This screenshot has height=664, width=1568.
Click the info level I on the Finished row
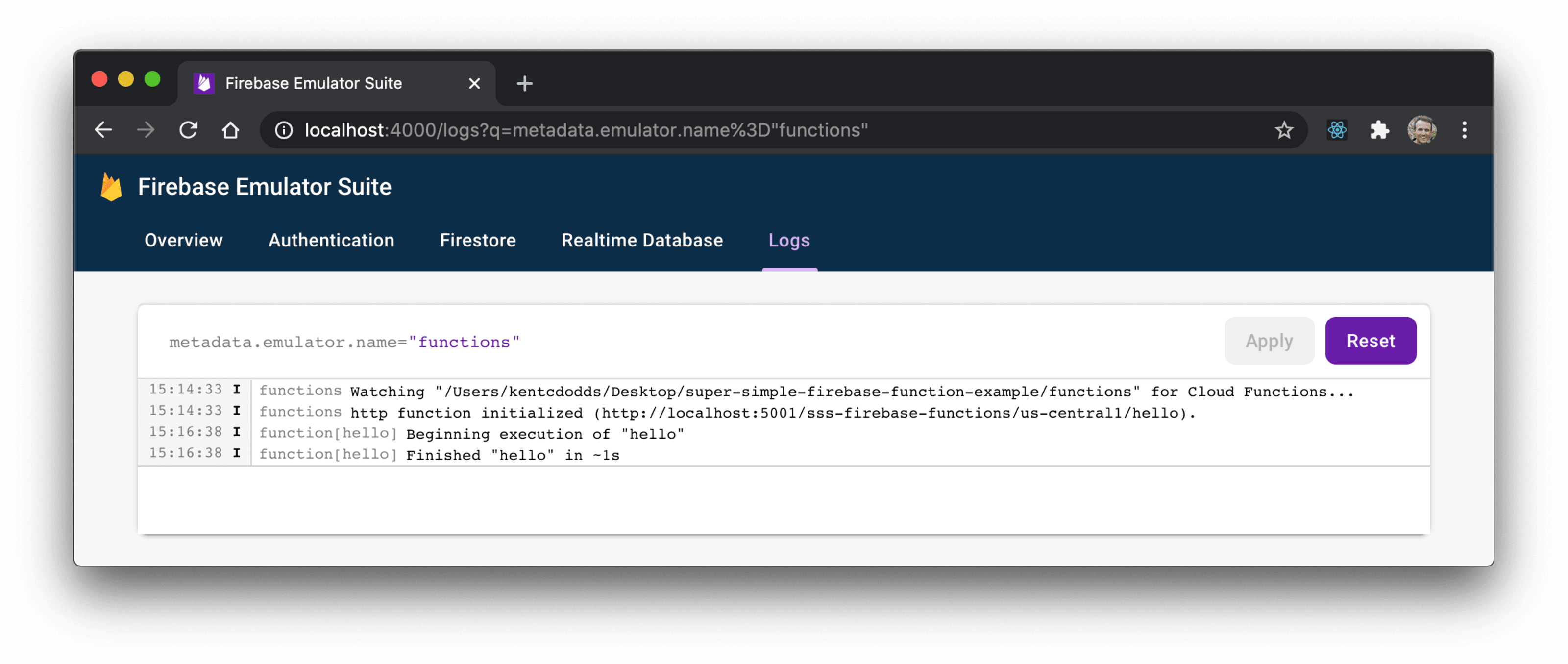click(237, 453)
